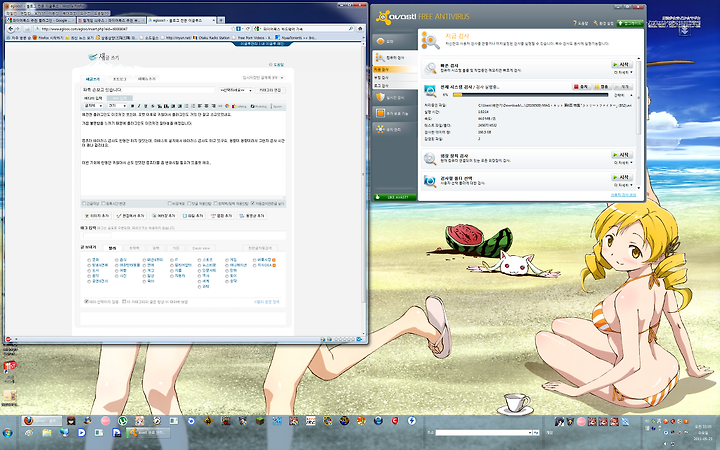Click the Spoon button in editor toolbar

tap(276, 106)
